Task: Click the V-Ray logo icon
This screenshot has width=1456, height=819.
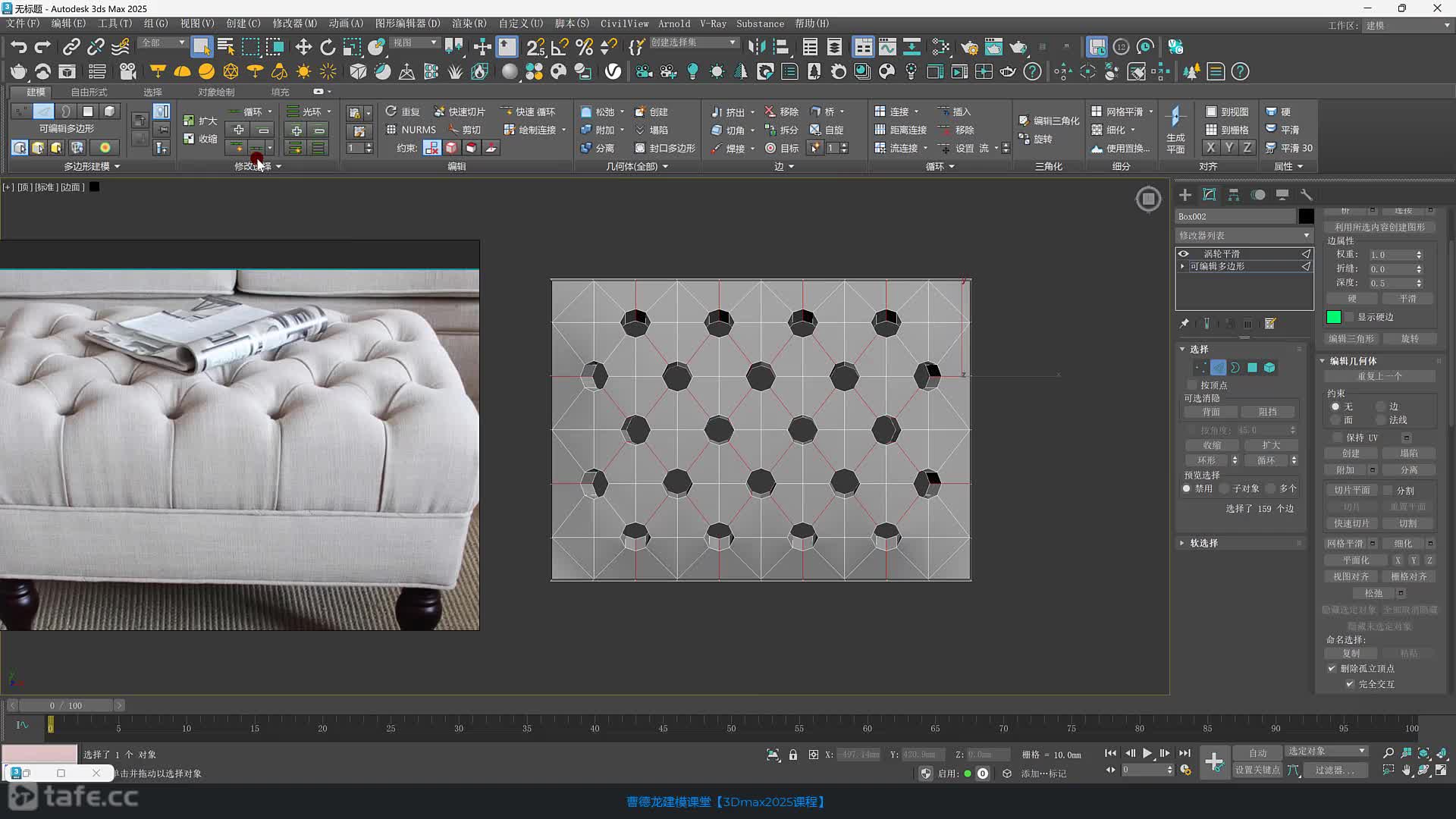Action: 613,71
